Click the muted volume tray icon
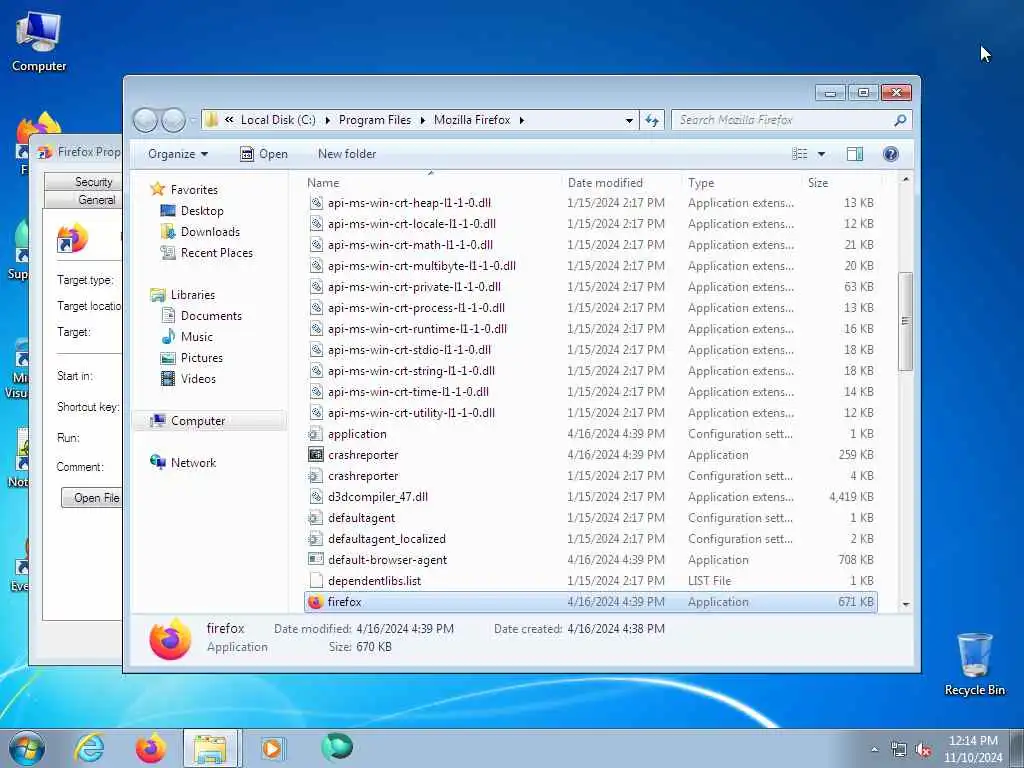Image resolution: width=1024 pixels, height=768 pixels. pyautogui.click(x=923, y=750)
